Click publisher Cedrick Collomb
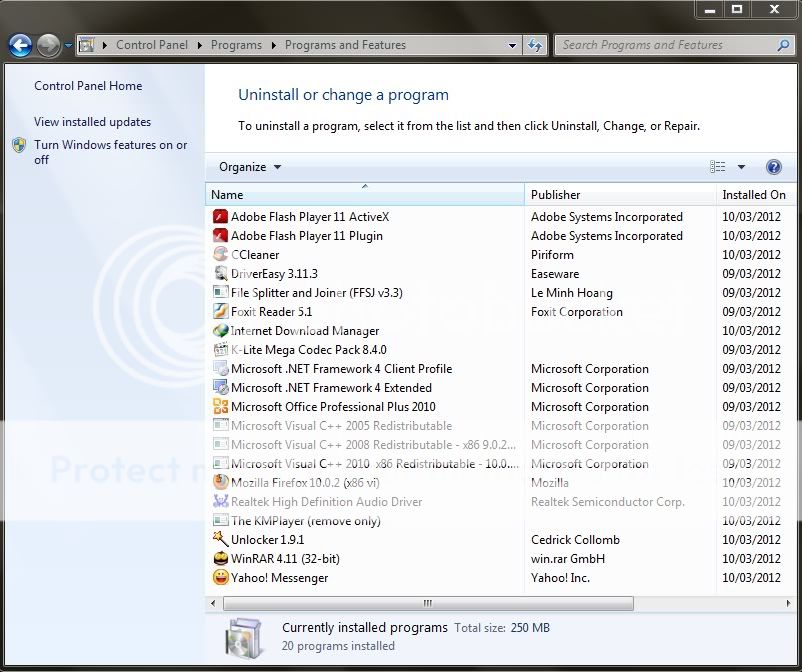The width and height of the screenshot is (802, 672). pyautogui.click(x=575, y=540)
